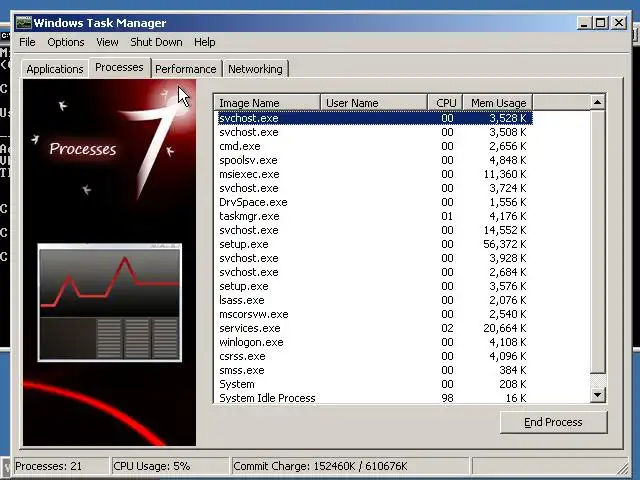
Task: Maximize the Task Manager window
Action: [601, 23]
